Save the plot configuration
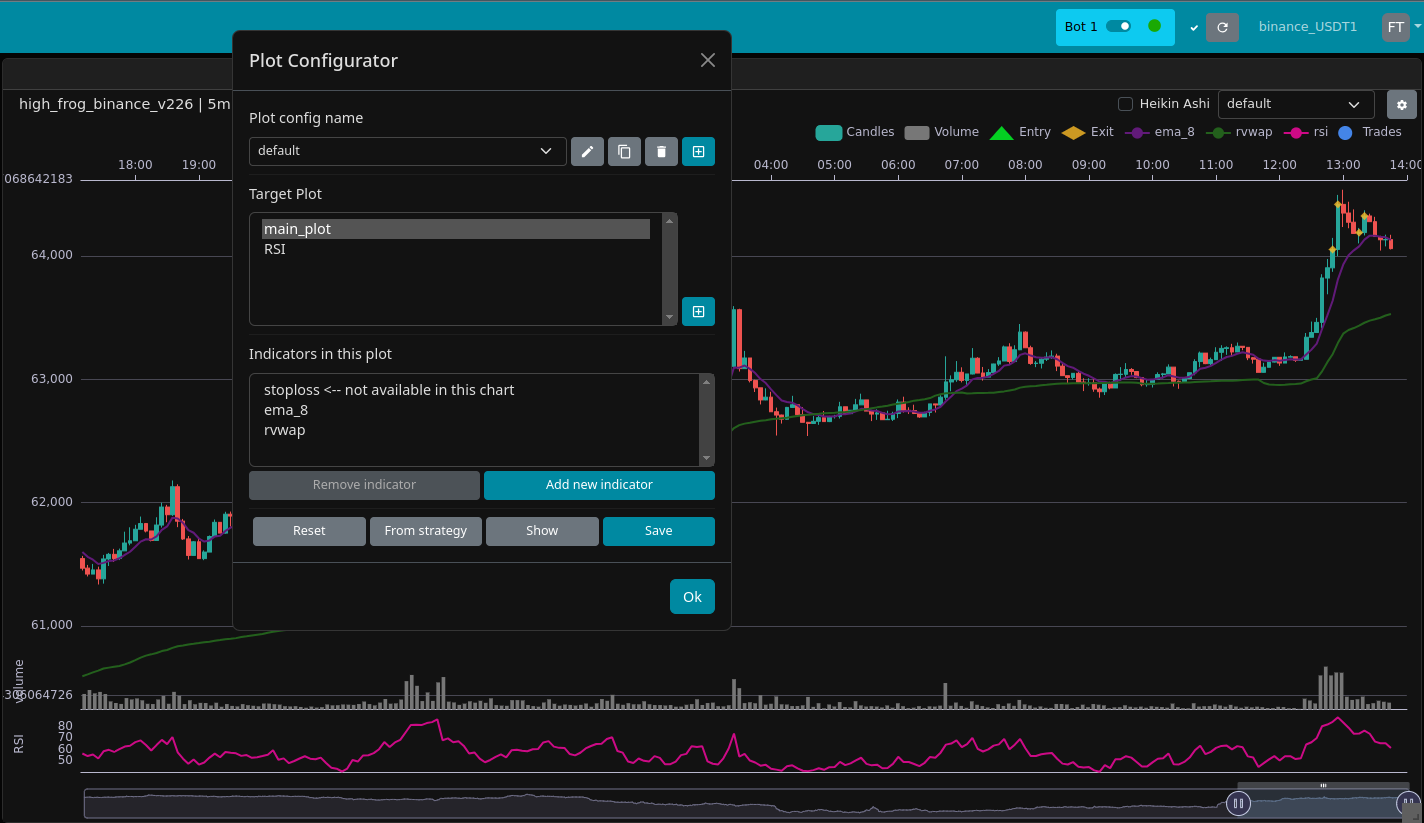 coord(659,531)
